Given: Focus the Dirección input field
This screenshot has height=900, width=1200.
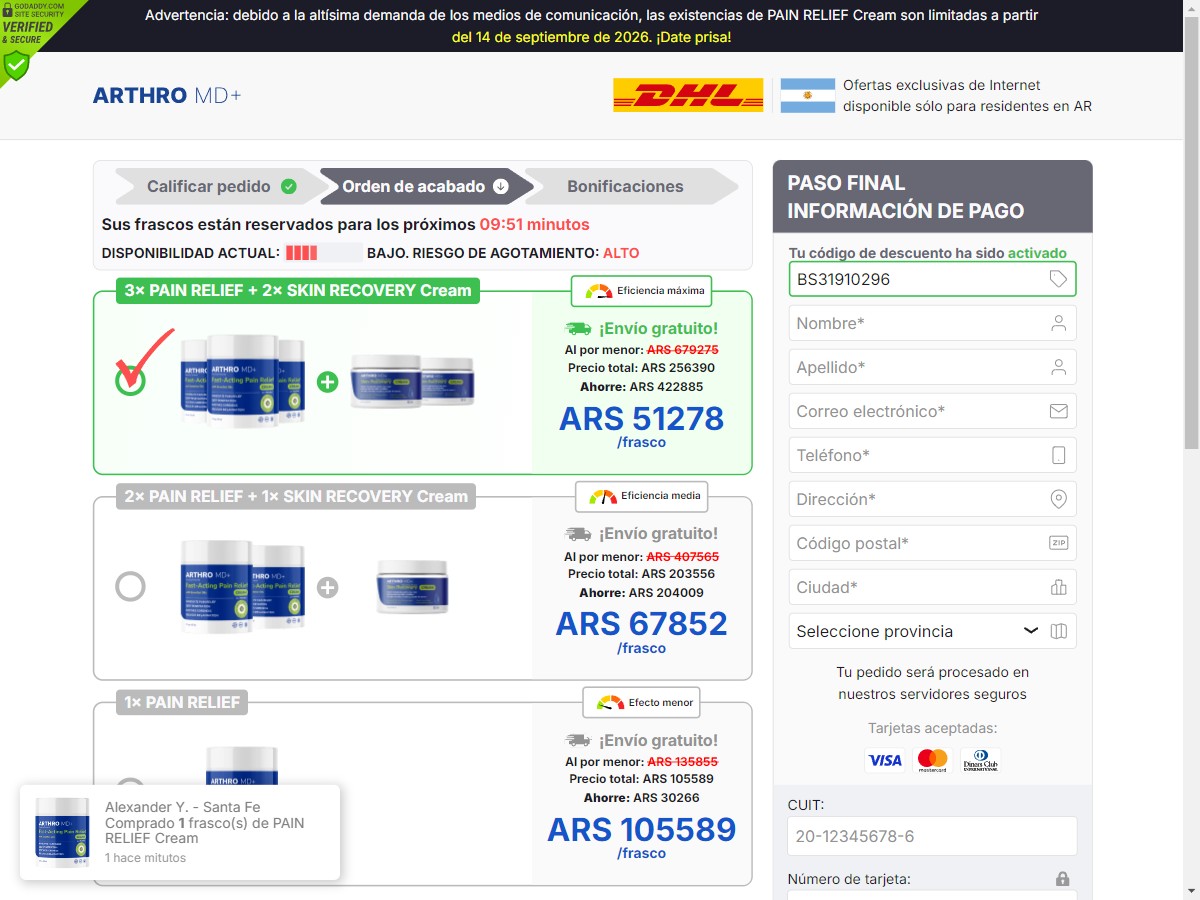Looking at the screenshot, I should pos(932,499).
